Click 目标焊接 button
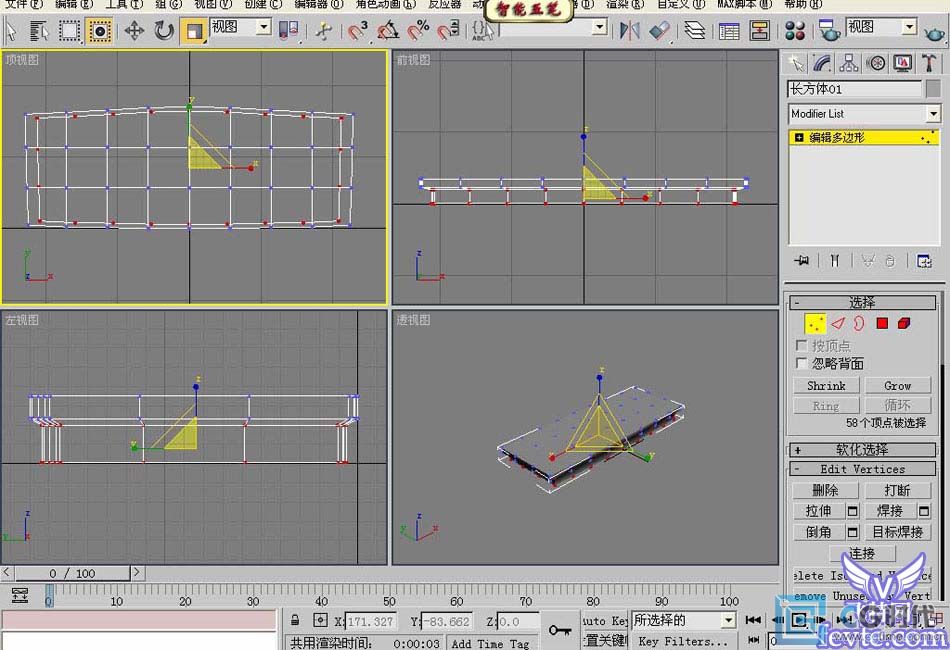This screenshot has width=950, height=650. (897, 532)
